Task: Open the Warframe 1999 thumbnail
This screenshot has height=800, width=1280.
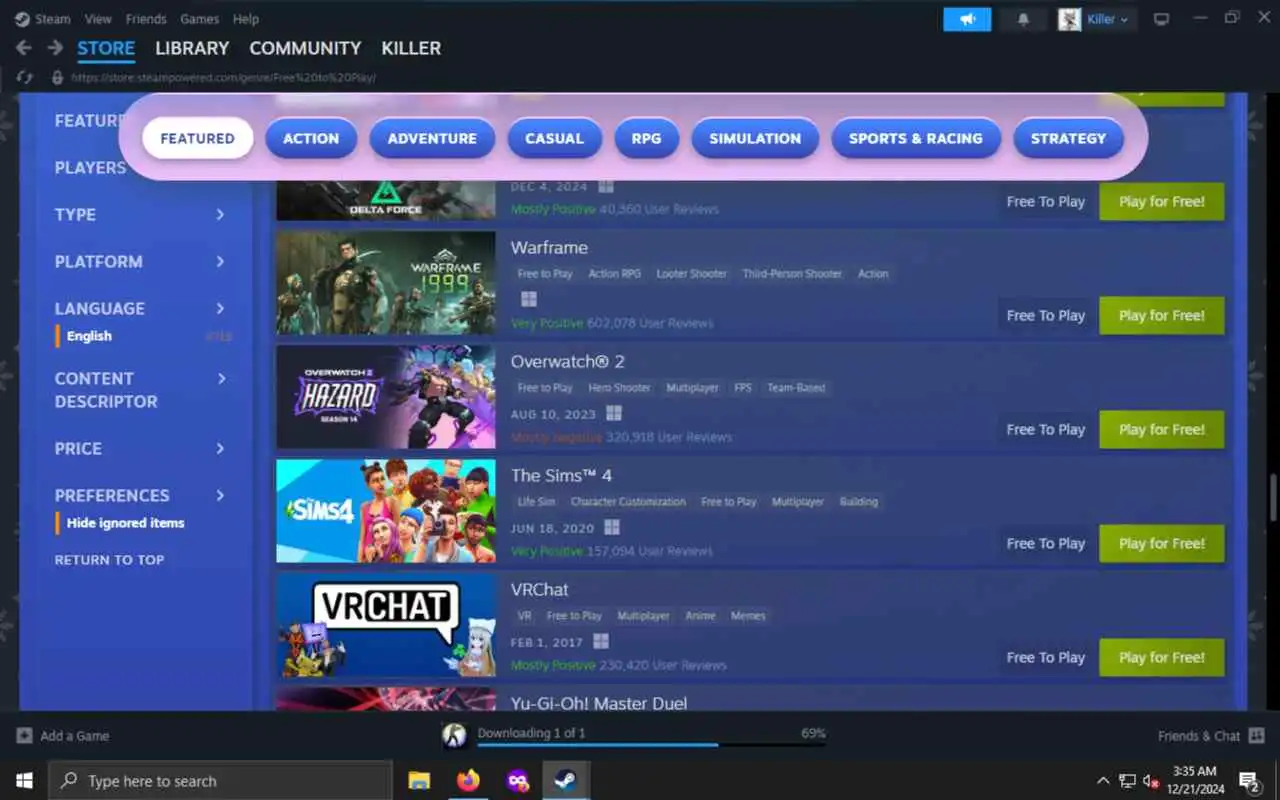Action: [x=386, y=283]
